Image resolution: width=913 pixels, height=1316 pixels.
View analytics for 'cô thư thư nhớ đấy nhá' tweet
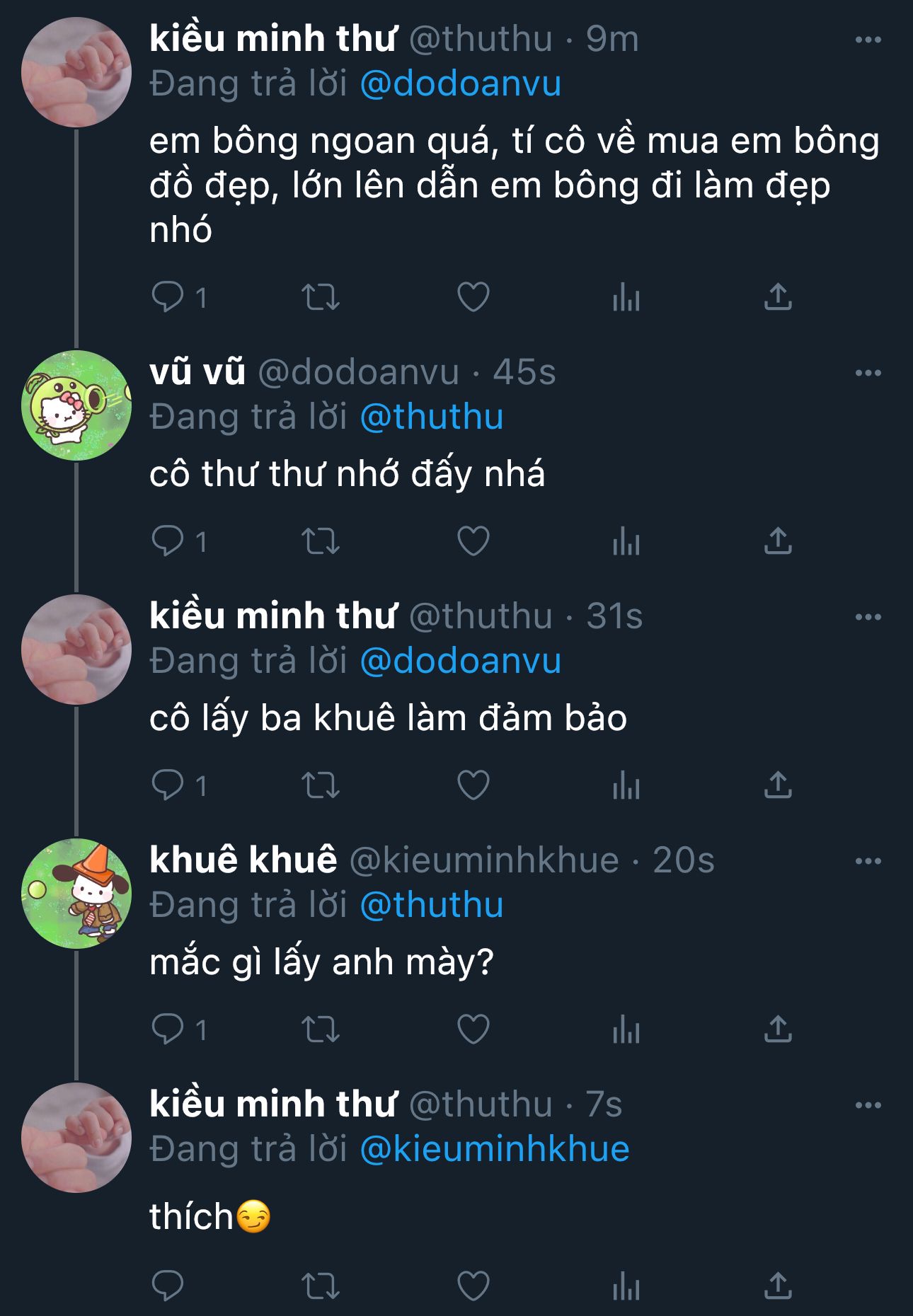coord(626,542)
